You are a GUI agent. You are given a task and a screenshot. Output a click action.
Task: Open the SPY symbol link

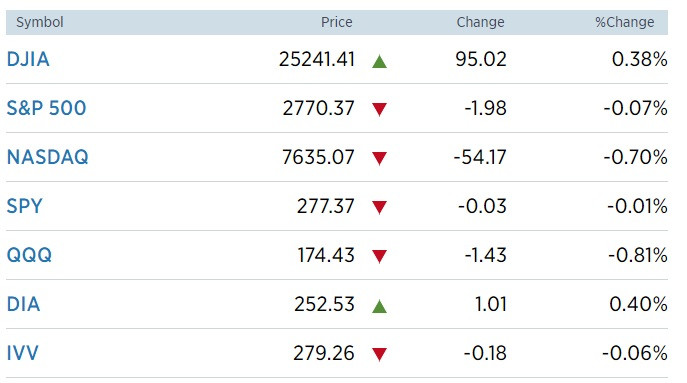[x=25, y=206]
